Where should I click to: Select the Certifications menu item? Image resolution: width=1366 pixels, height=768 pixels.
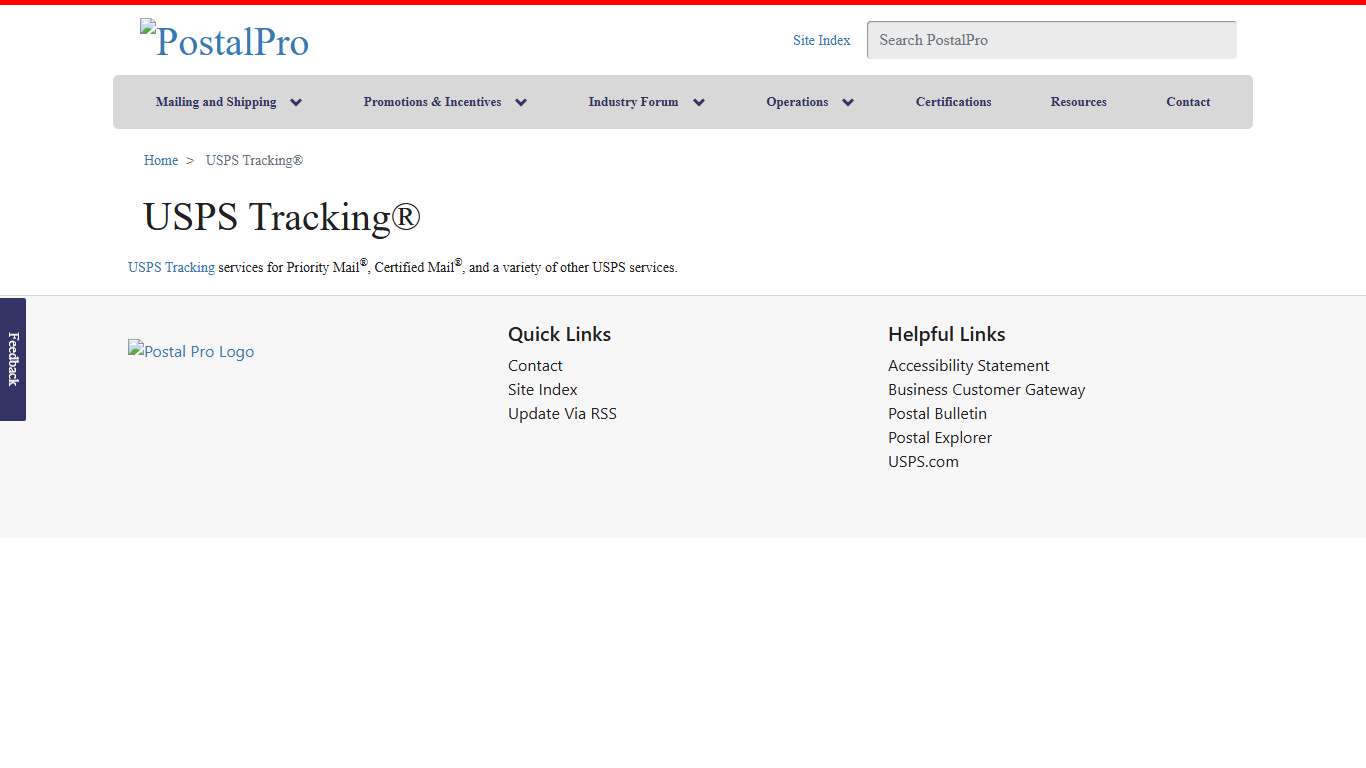(x=953, y=102)
